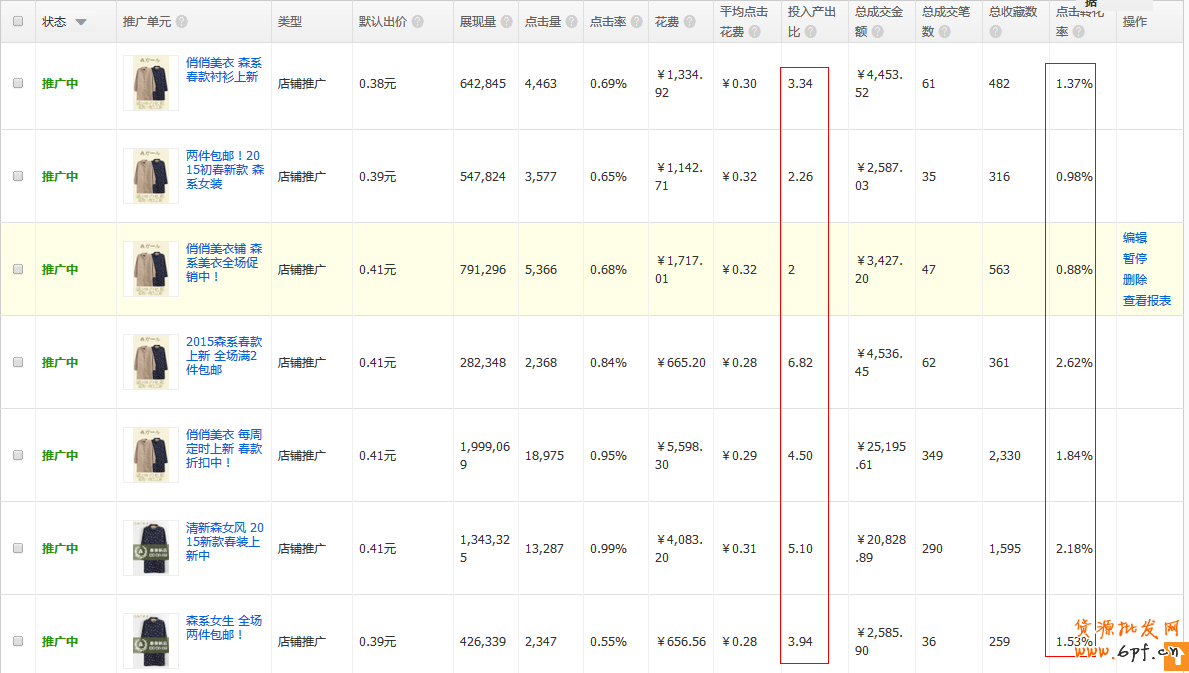Click 暂停 to pause the promotion
Viewport: 1189px width, 673px height.
1134,259
